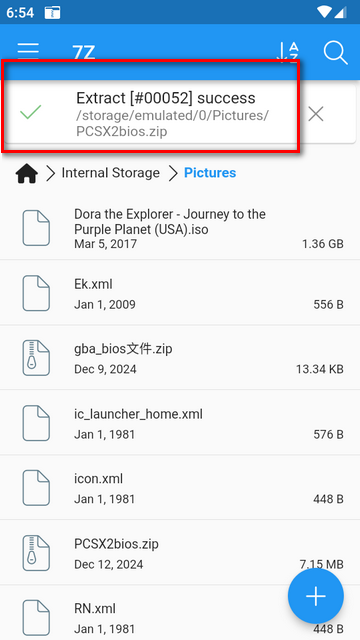Open the RN.xml file
360x640 pixels.
(x=180, y=617)
